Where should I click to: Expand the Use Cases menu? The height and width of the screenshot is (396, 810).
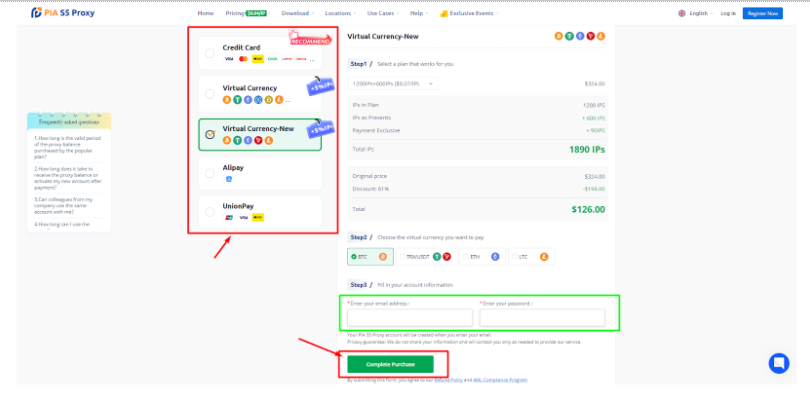(383, 13)
